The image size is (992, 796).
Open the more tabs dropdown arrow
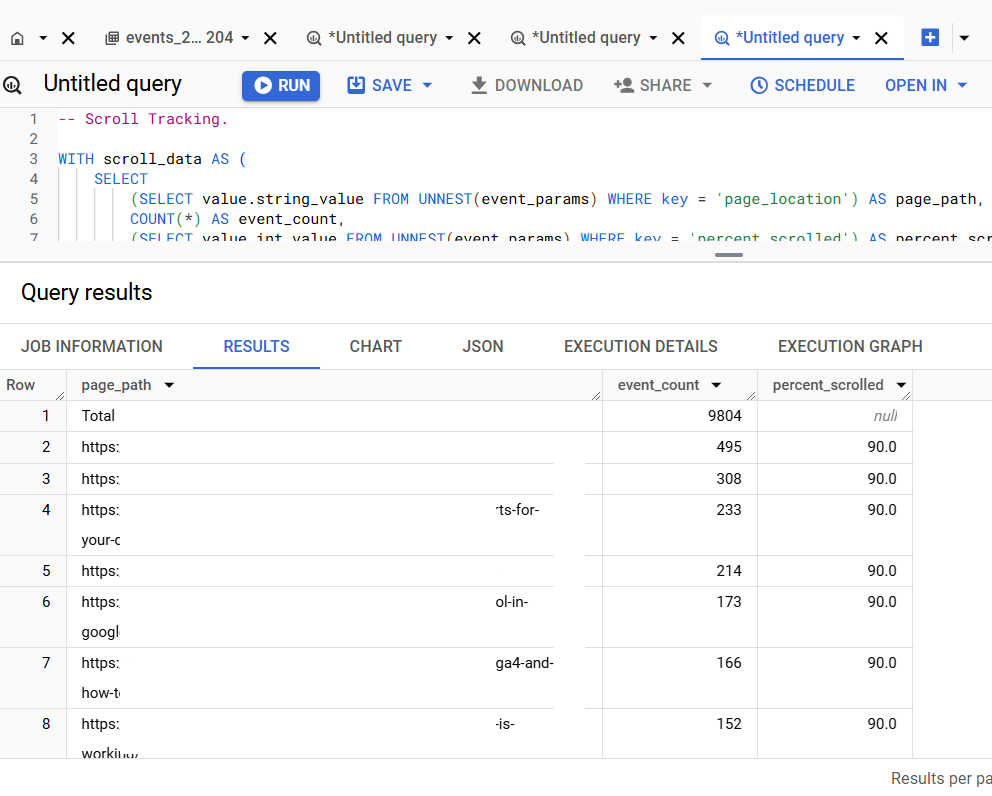coord(964,39)
